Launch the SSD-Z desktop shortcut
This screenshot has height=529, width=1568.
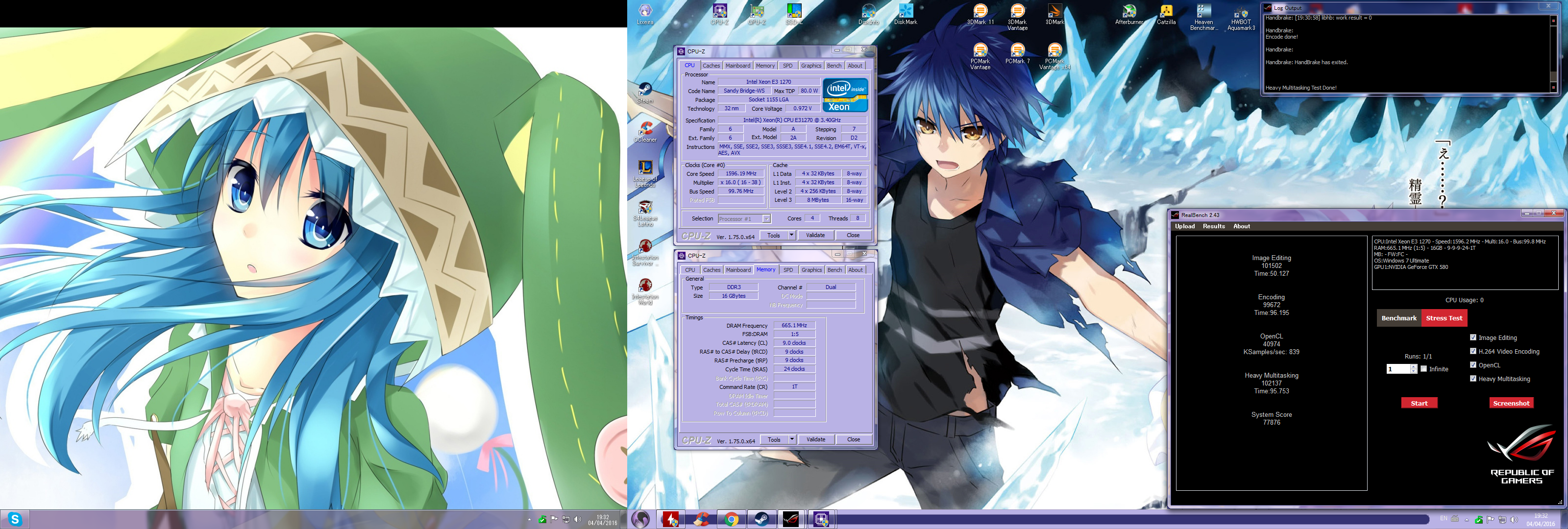coord(794,15)
